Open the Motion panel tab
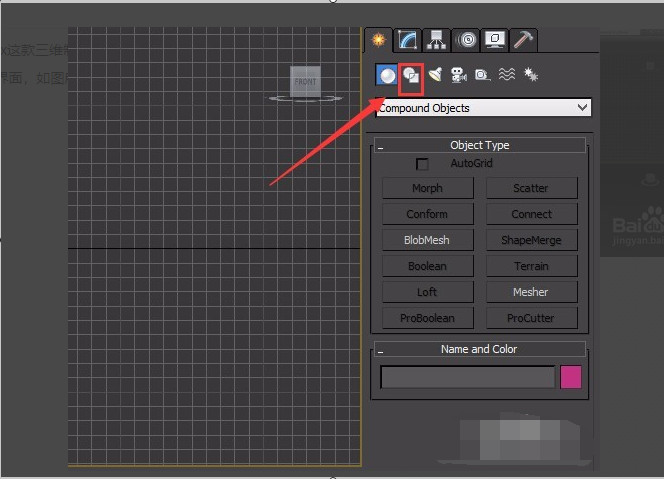664x479 pixels. 466,40
